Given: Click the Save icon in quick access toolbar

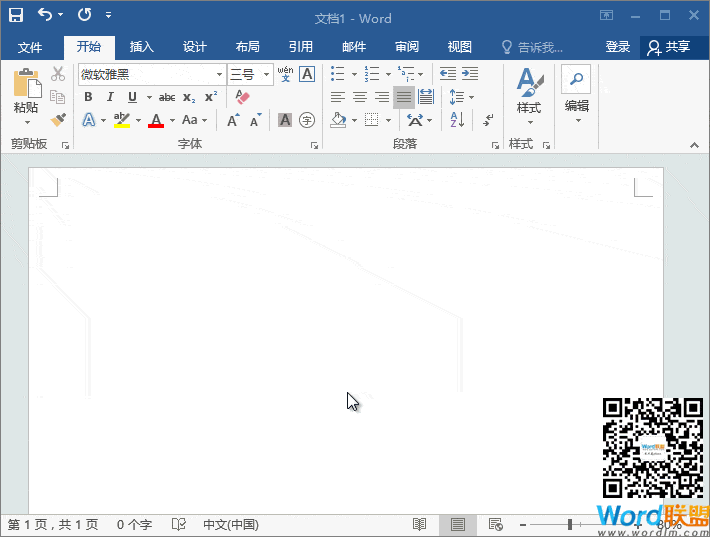Looking at the screenshot, I should [x=16, y=16].
